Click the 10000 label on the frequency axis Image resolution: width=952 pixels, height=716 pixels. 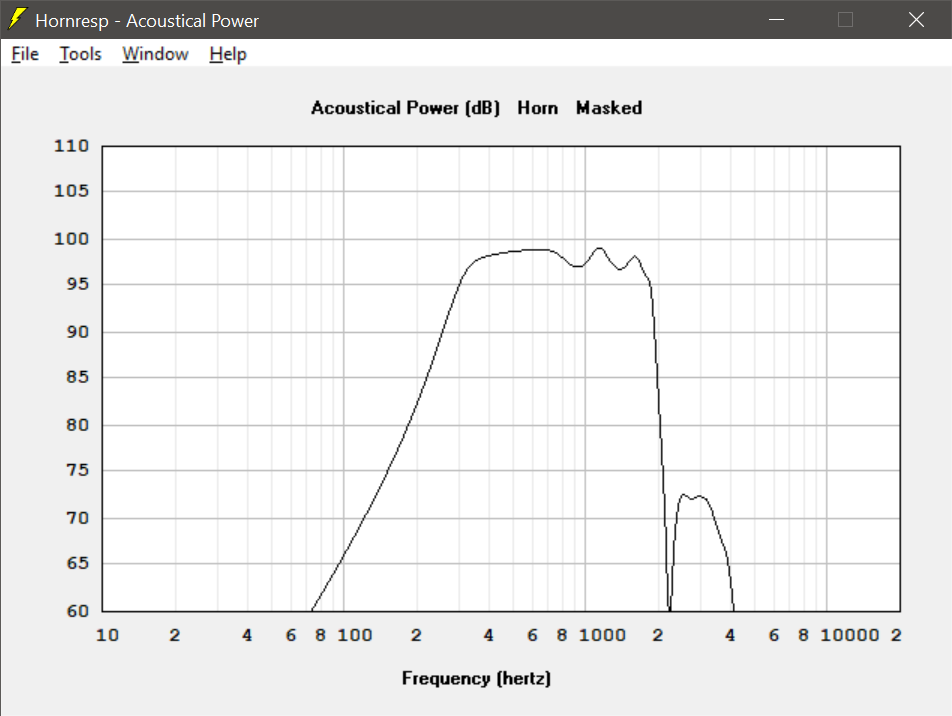(849, 635)
